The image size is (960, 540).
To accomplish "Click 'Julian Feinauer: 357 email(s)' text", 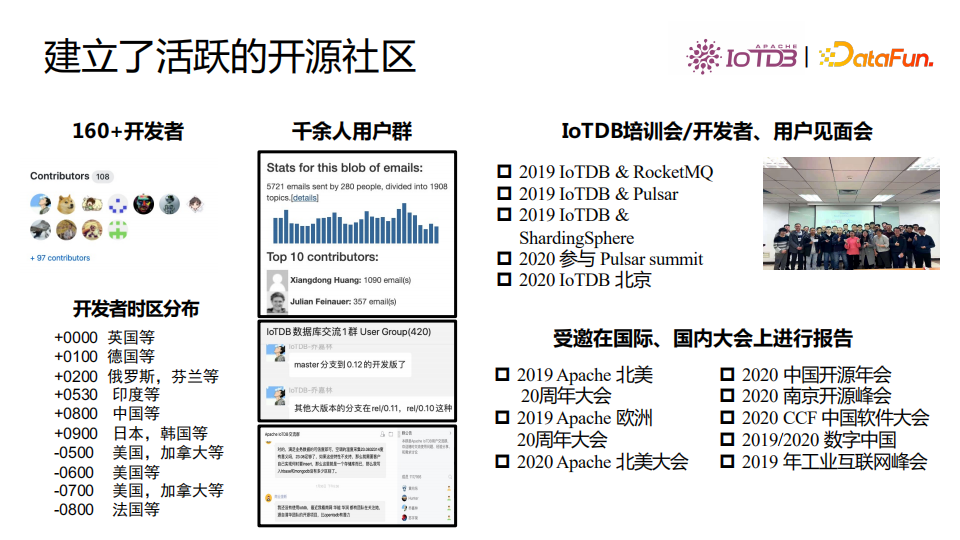I will [x=343, y=302].
